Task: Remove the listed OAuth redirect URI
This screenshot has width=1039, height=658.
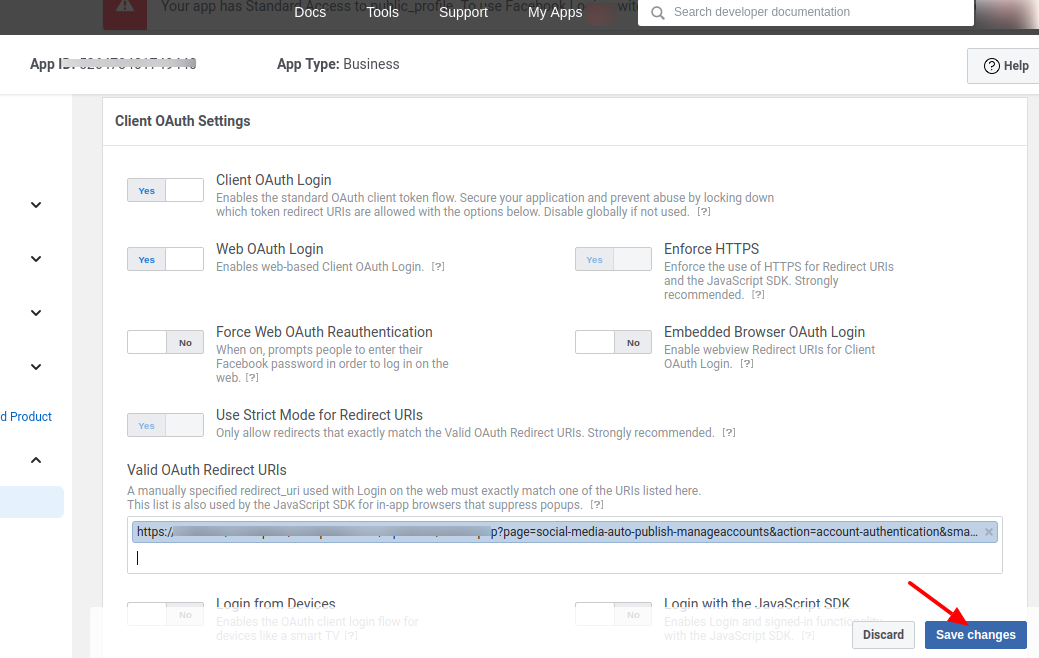Action: point(988,531)
